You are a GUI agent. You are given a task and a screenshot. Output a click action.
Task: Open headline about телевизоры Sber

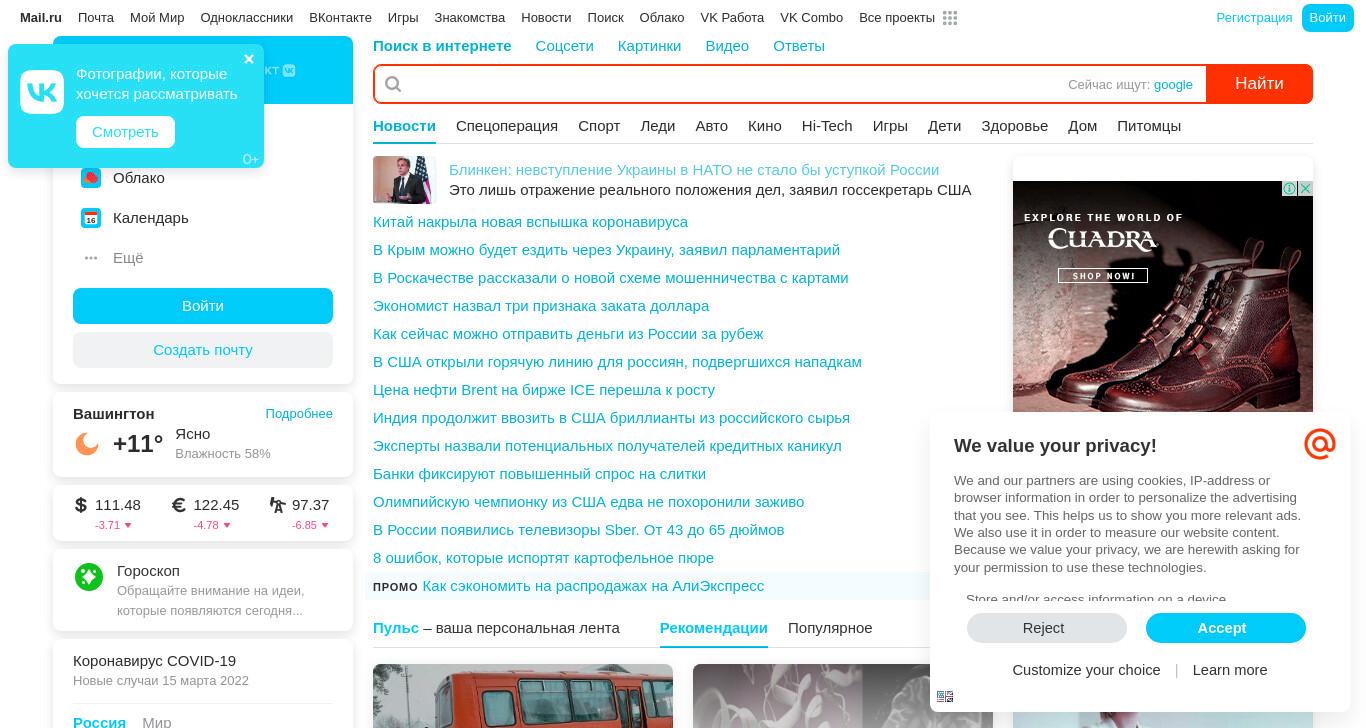(578, 530)
